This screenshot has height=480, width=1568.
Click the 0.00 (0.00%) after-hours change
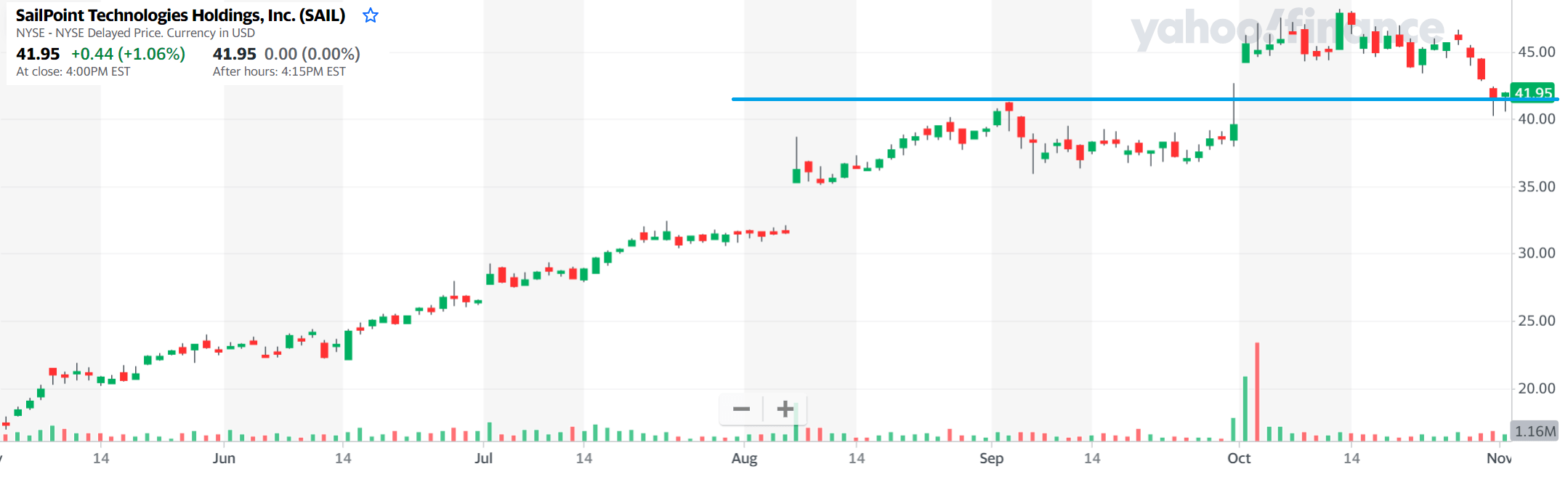(312, 54)
